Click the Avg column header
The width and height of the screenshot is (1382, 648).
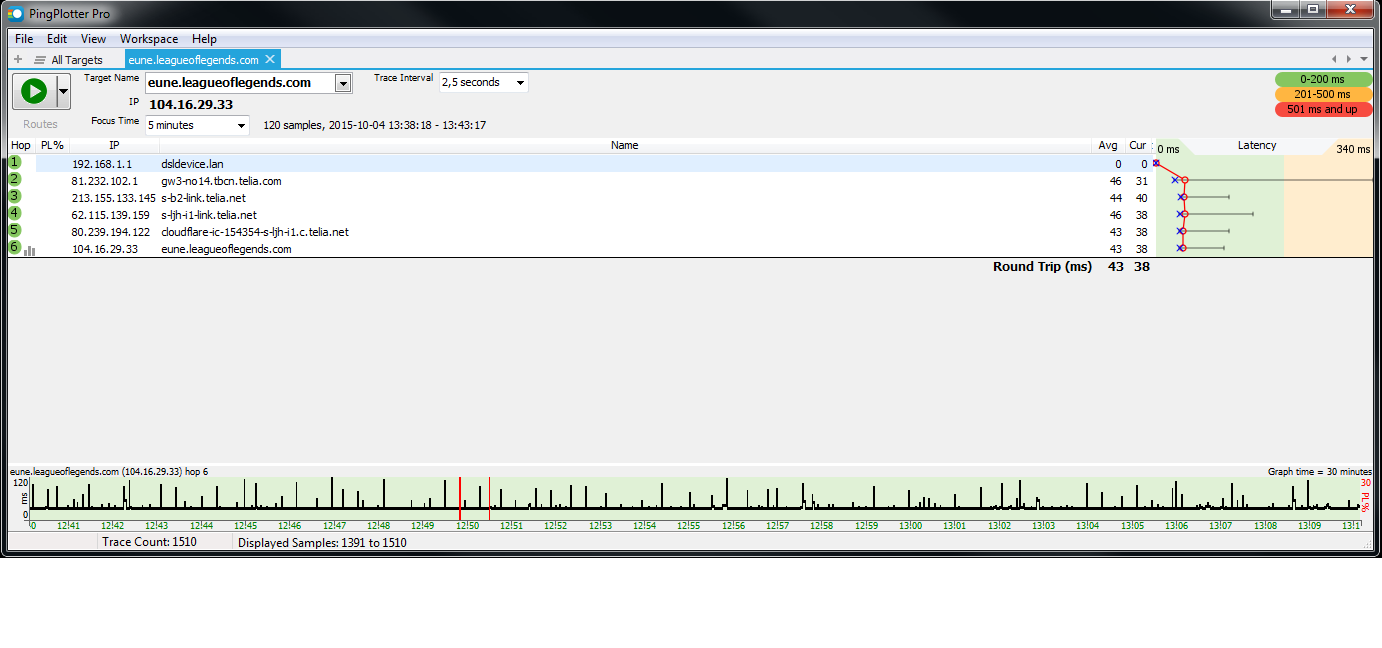click(x=1107, y=146)
